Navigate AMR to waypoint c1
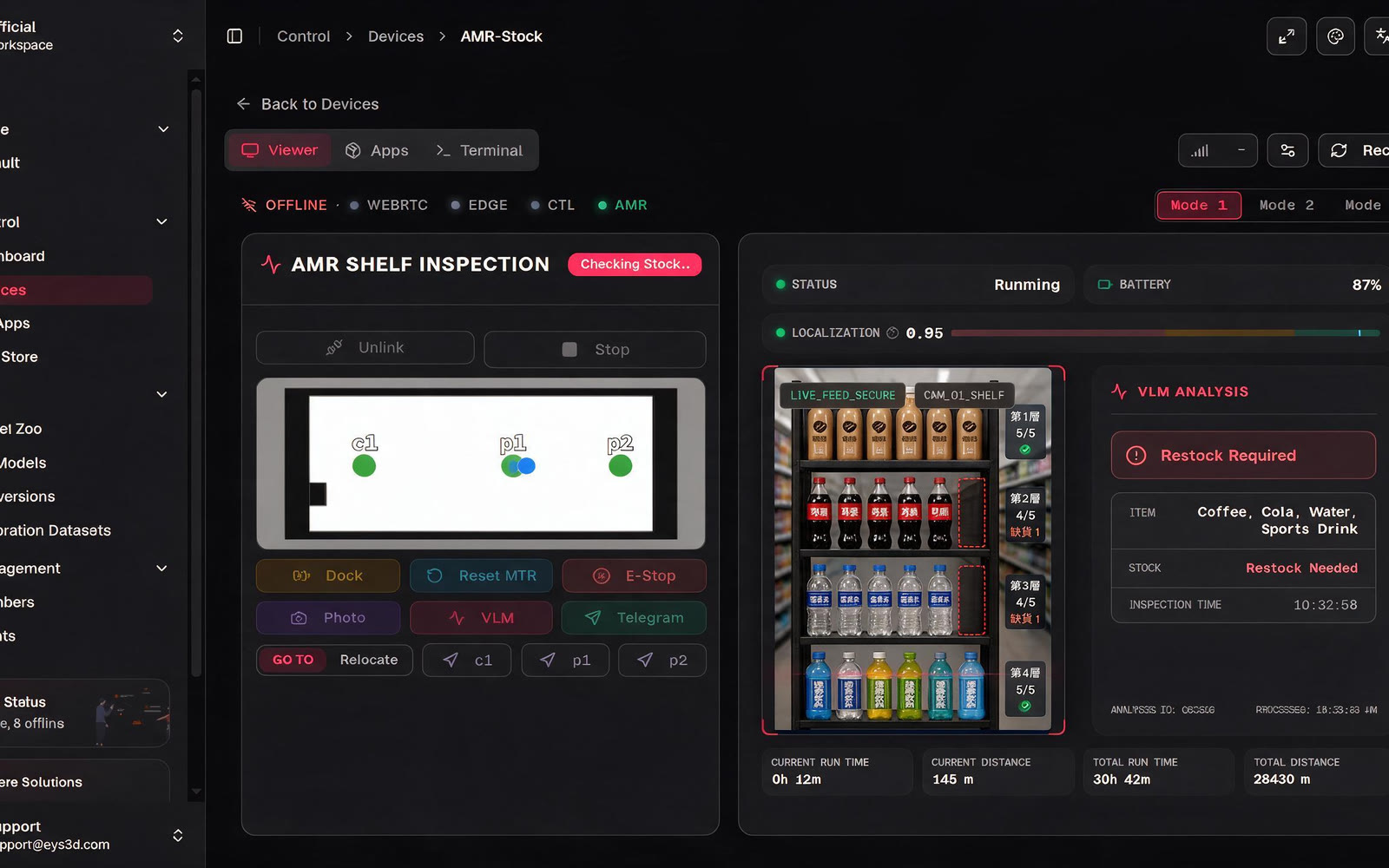The image size is (1389, 868). (467, 660)
